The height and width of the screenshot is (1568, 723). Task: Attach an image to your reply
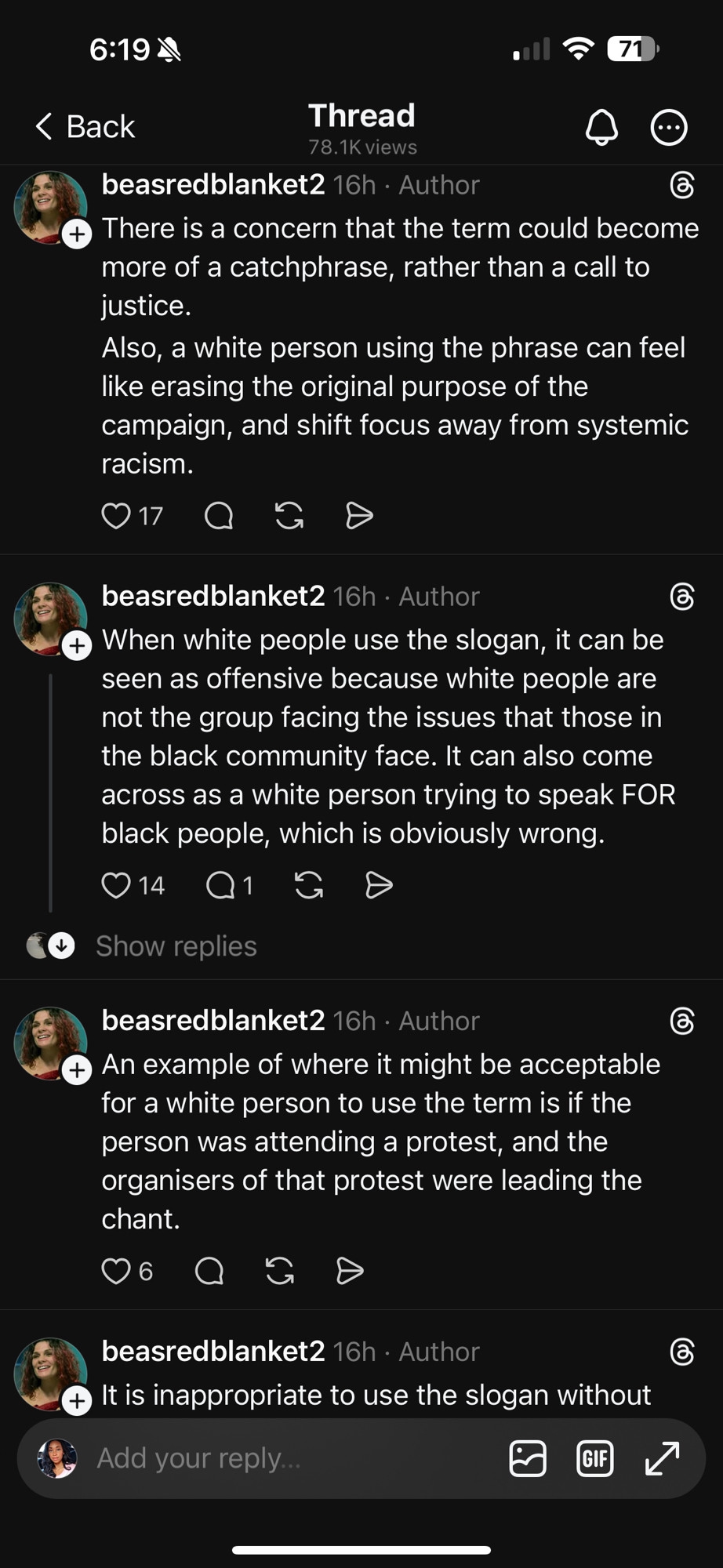(528, 1459)
